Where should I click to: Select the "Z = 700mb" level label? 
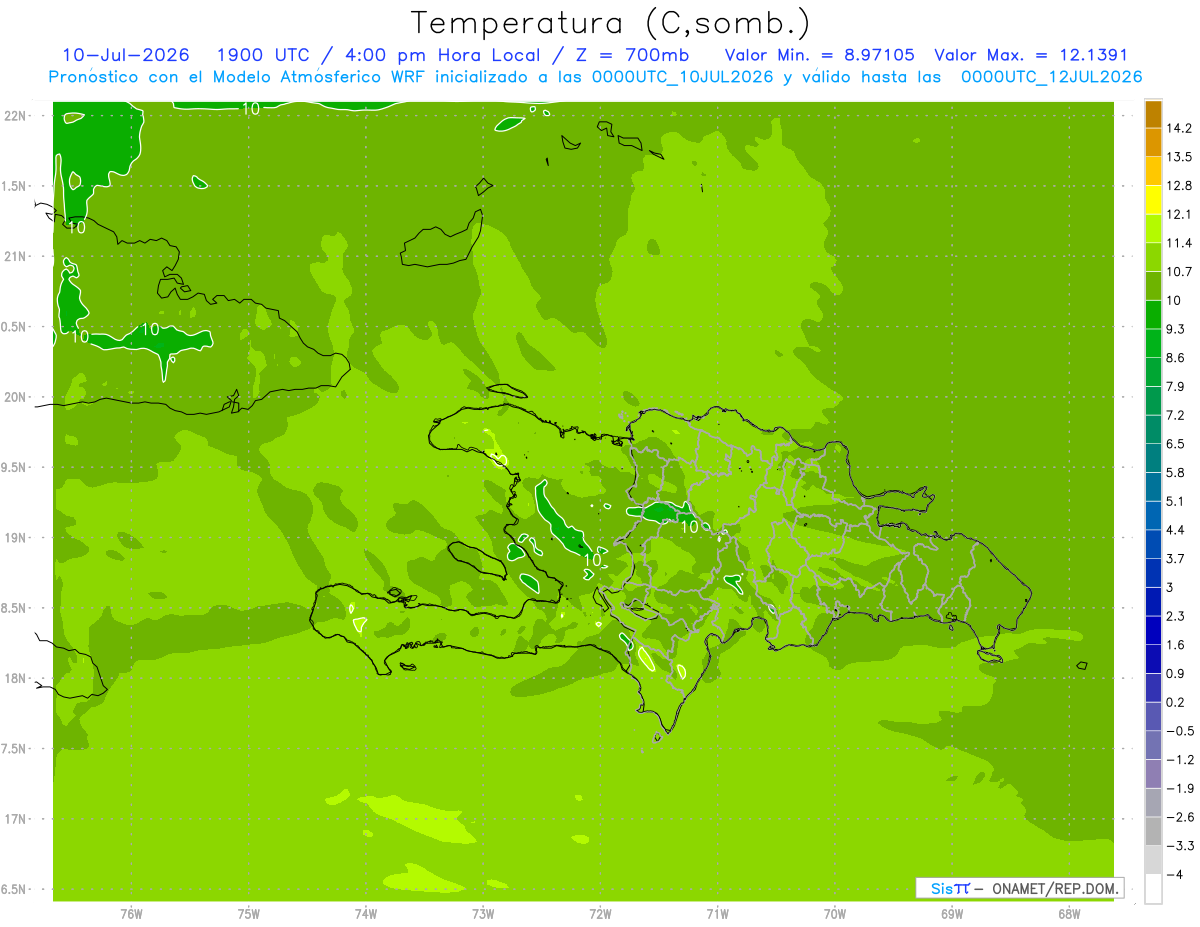click(x=634, y=55)
